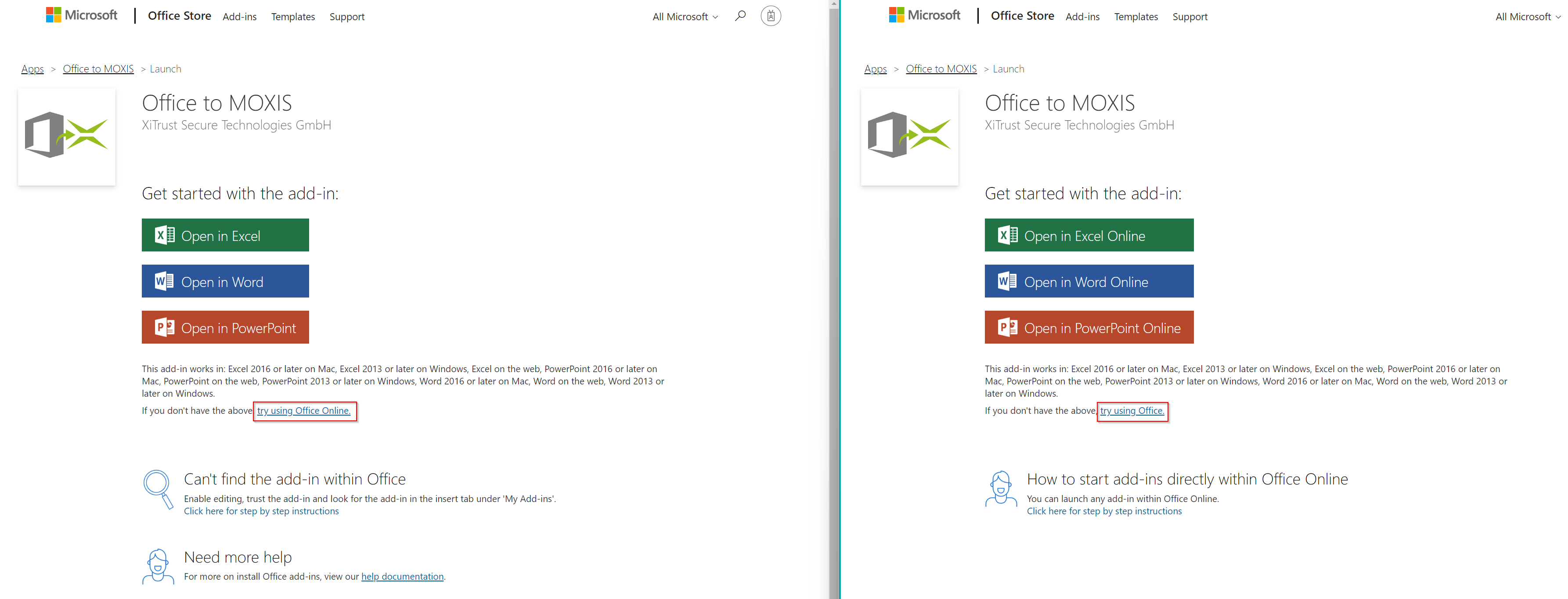Click the account sign-in icon in the header
The width and height of the screenshot is (1568, 599).
[771, 16]
